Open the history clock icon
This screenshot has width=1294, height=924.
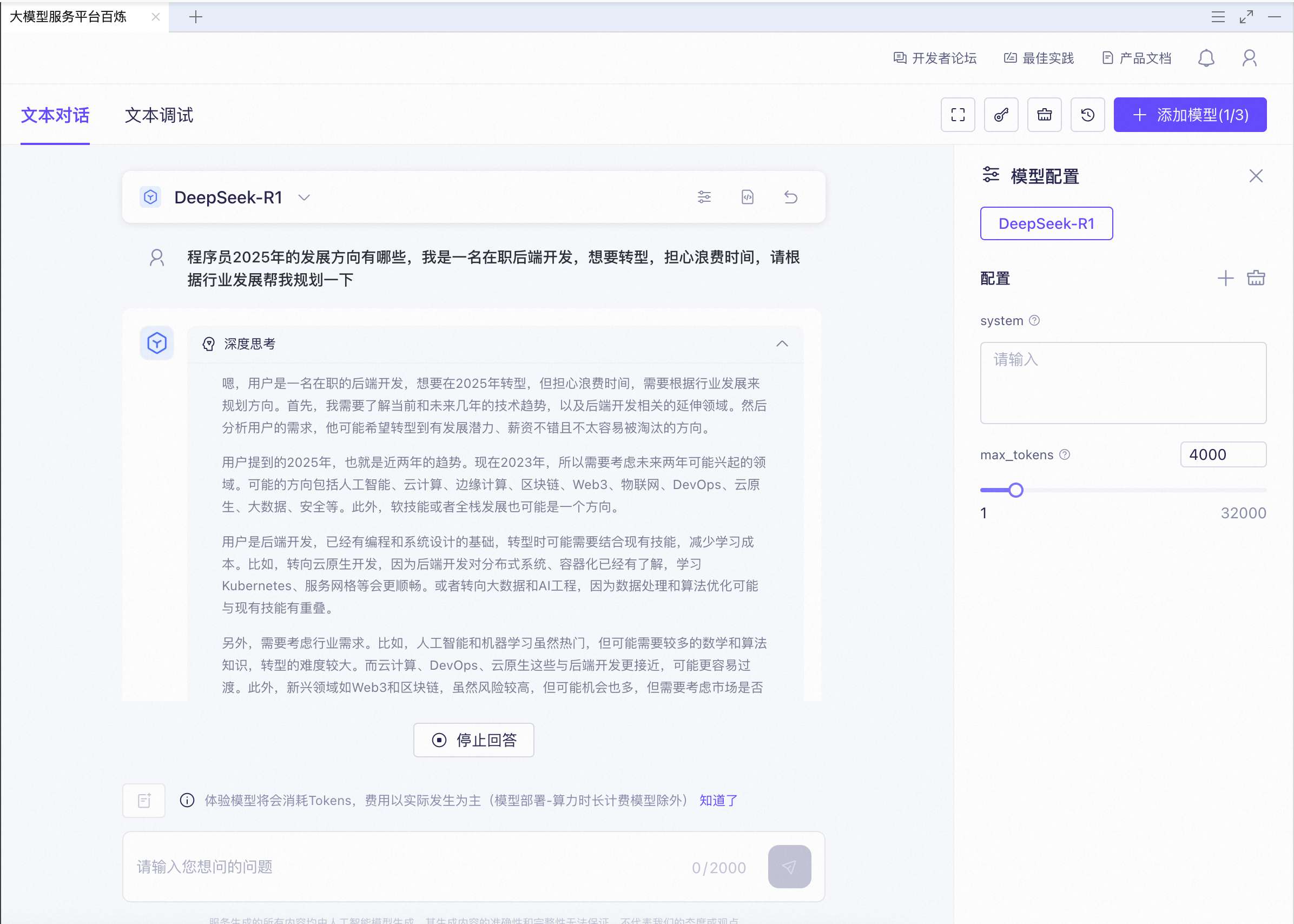point(1087,115)
